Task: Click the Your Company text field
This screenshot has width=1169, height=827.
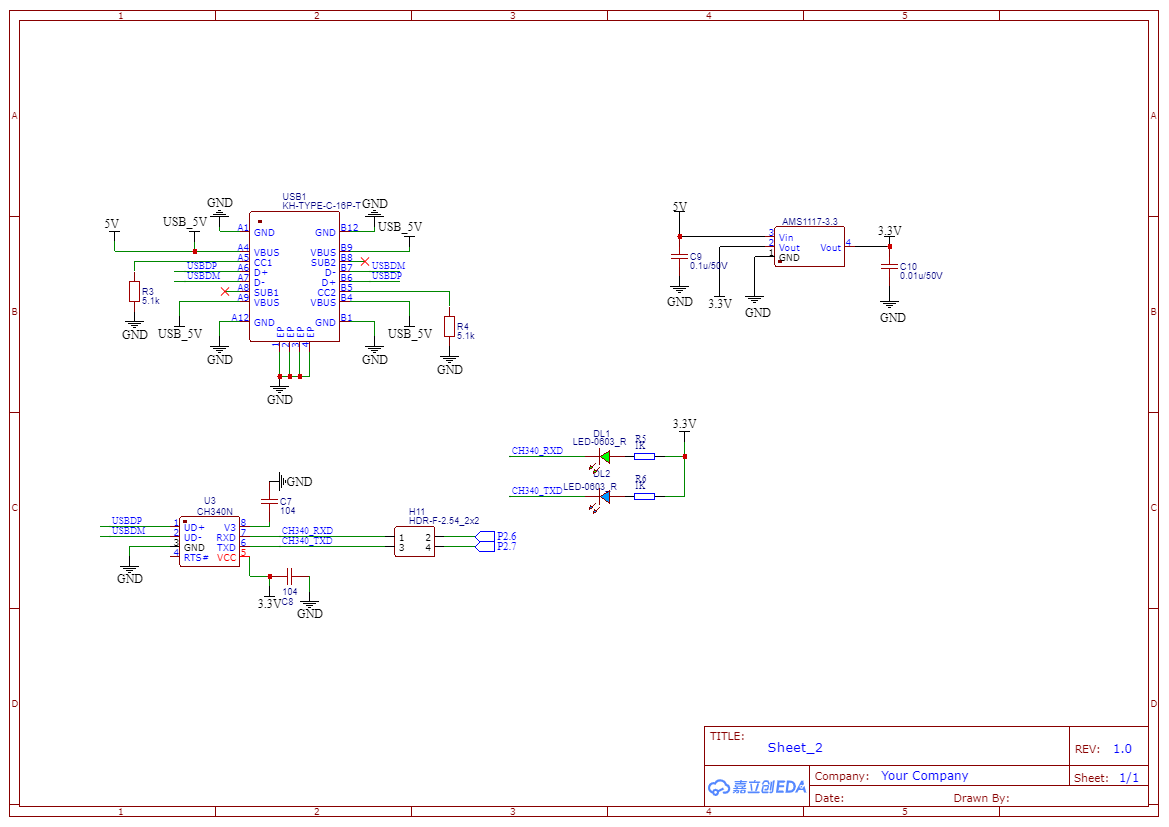Action: [924, 776]
